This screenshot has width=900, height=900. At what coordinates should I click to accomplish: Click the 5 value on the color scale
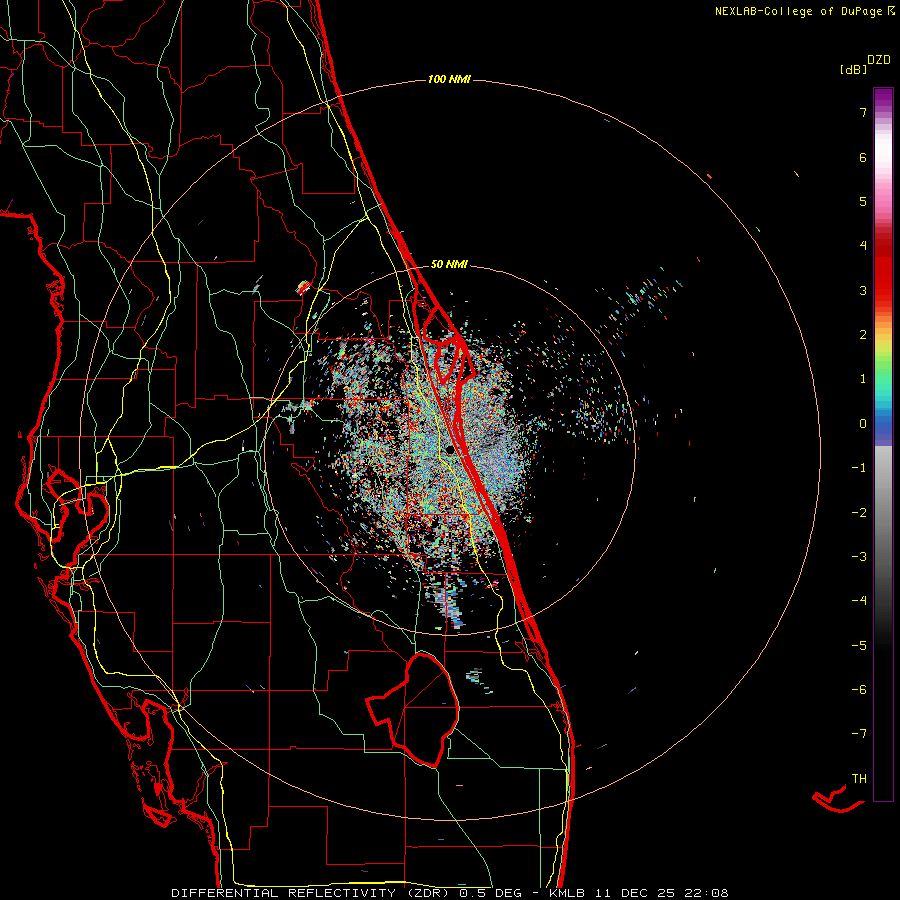(863, 201)
